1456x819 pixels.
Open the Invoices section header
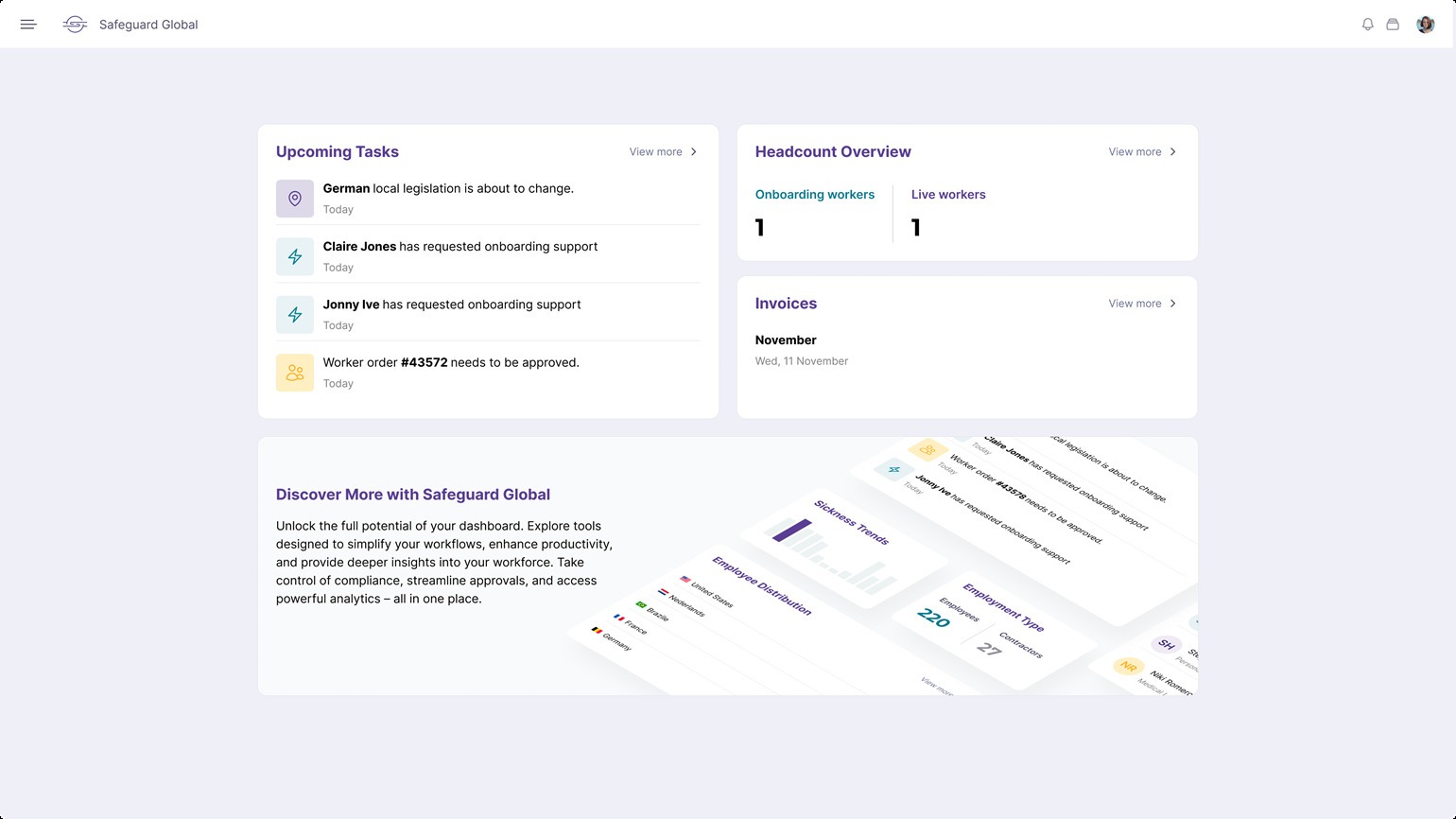click(x=786, y=304)
